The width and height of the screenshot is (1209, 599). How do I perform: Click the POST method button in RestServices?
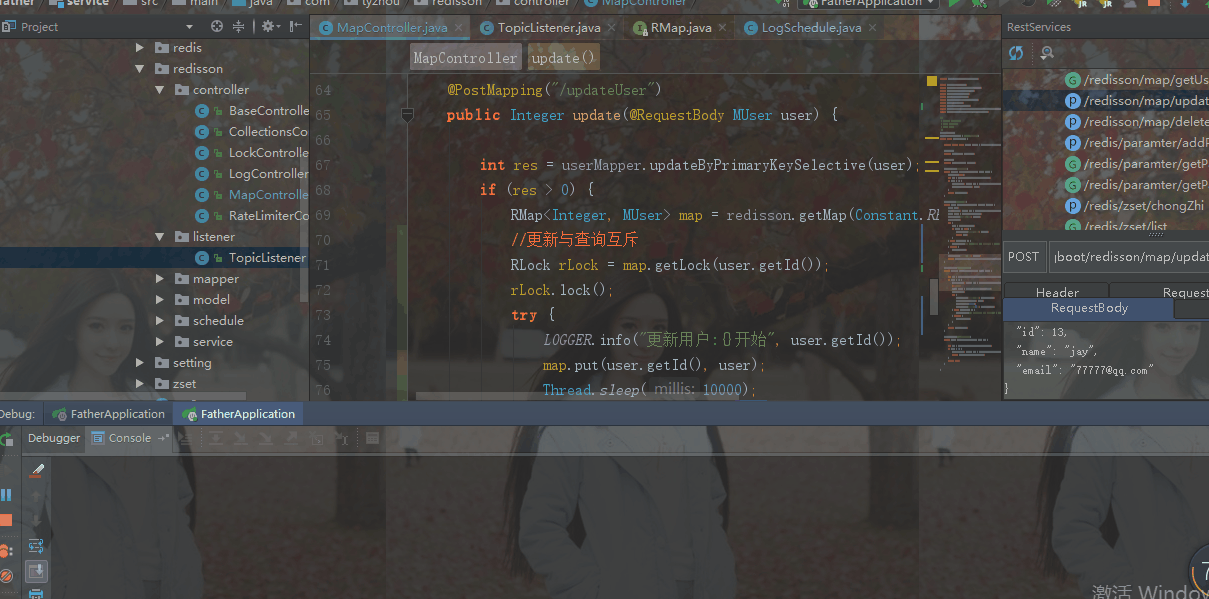pos(1023,257)
